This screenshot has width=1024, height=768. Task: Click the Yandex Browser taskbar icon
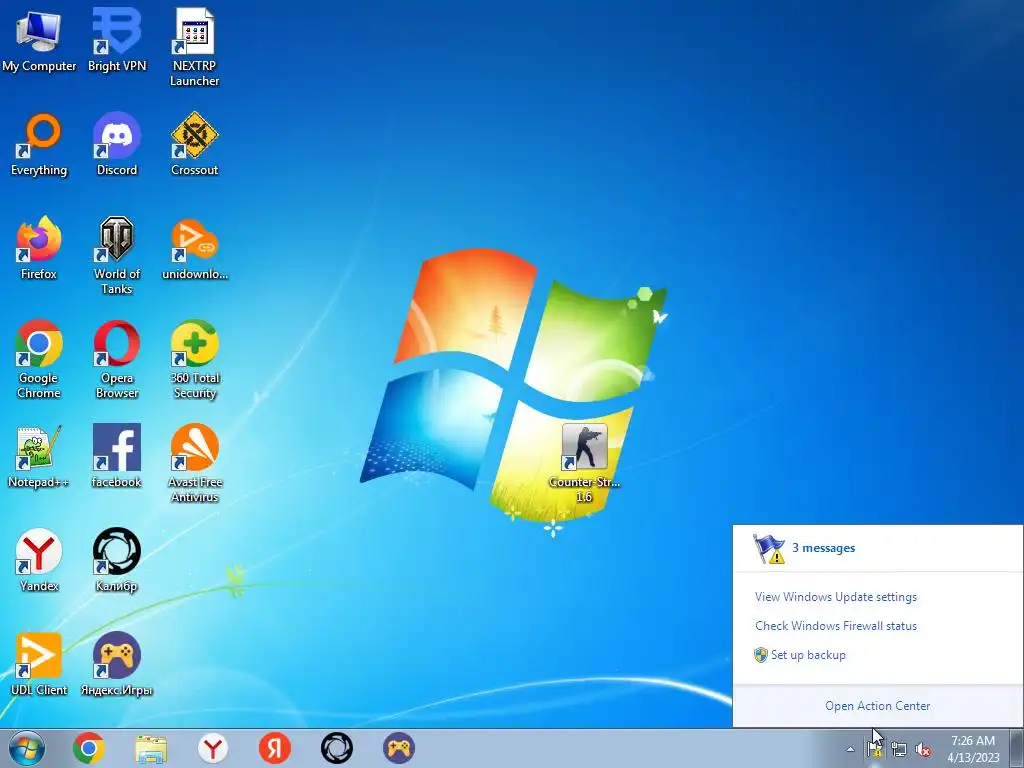pos(213,748)
